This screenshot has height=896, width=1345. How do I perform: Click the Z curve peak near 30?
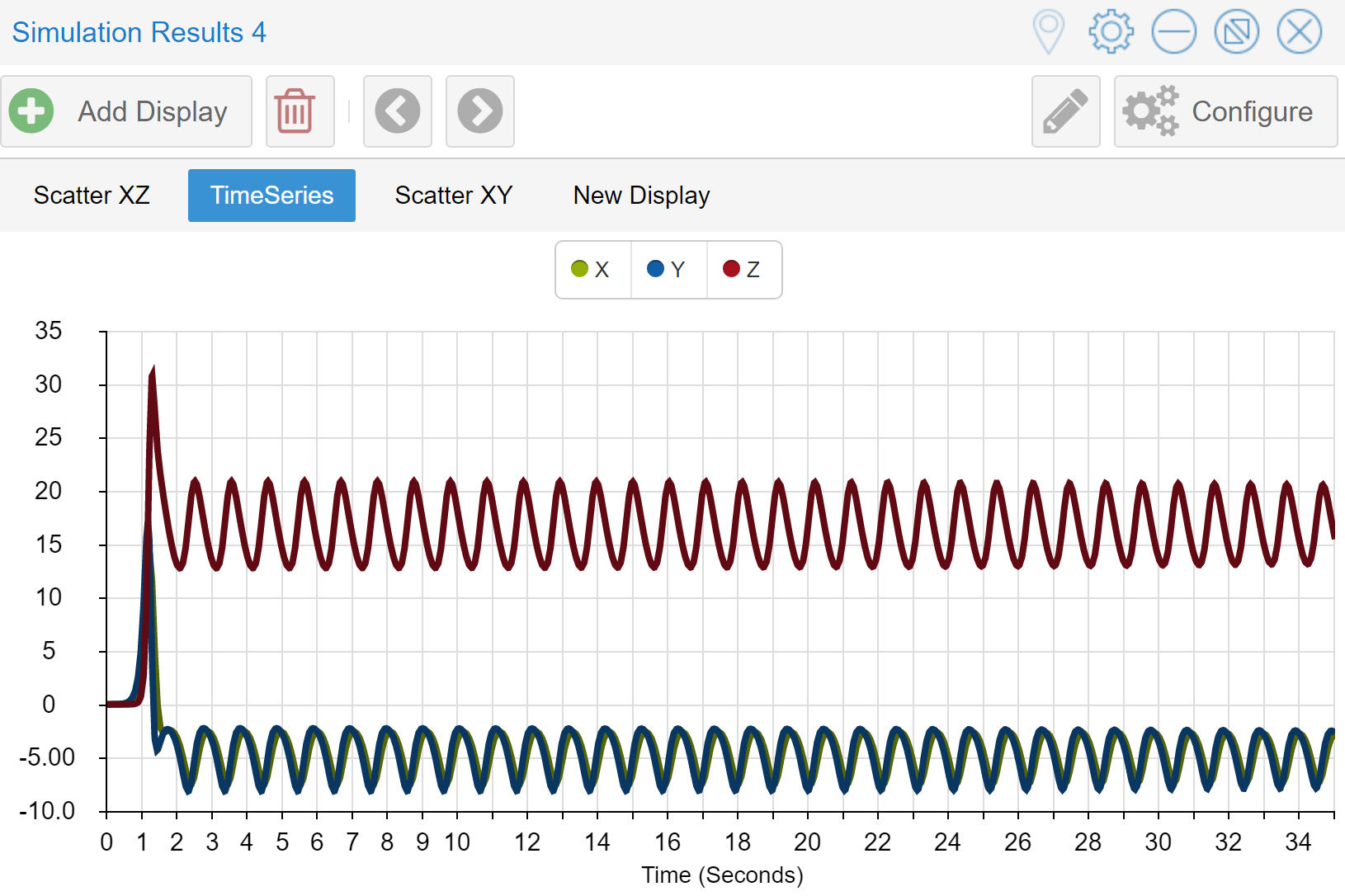[153, 373]
